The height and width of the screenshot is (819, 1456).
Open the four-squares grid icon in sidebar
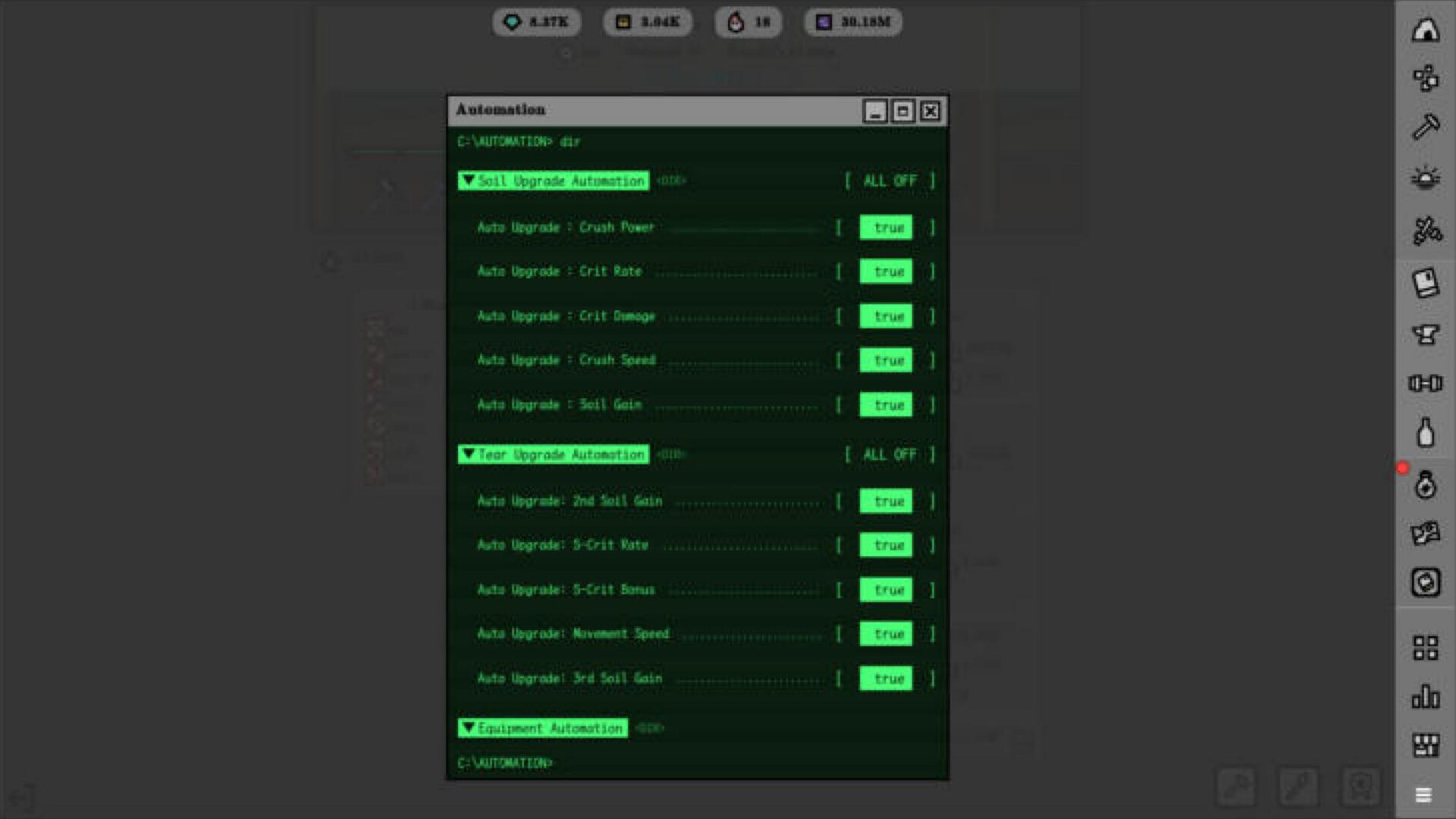(x=1426, y=648)
